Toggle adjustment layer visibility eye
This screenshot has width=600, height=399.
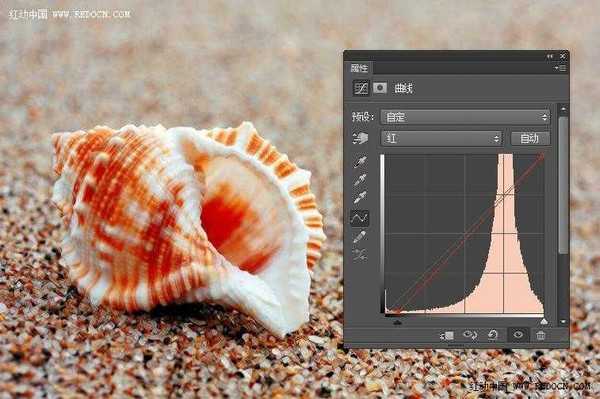point(518,335)
